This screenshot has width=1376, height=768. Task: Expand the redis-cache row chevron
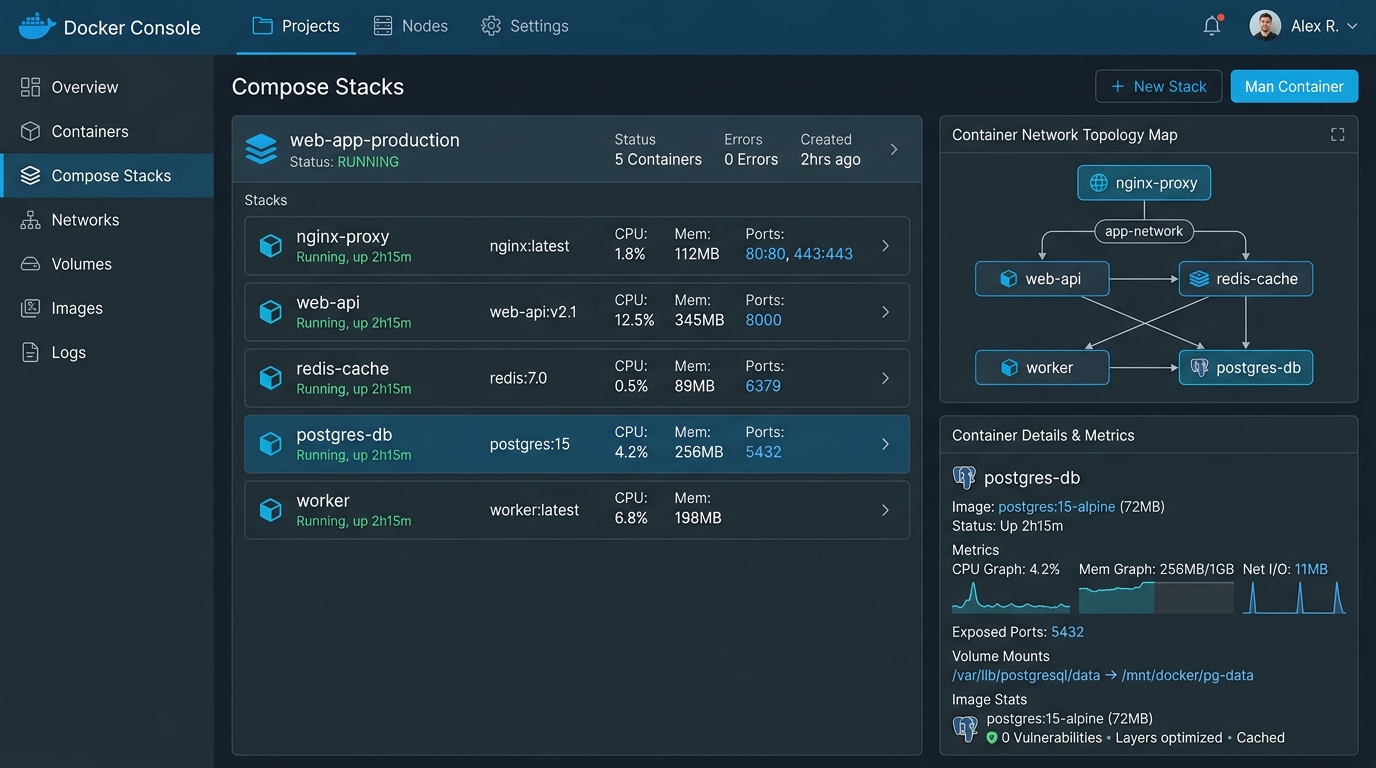[885, 378]
